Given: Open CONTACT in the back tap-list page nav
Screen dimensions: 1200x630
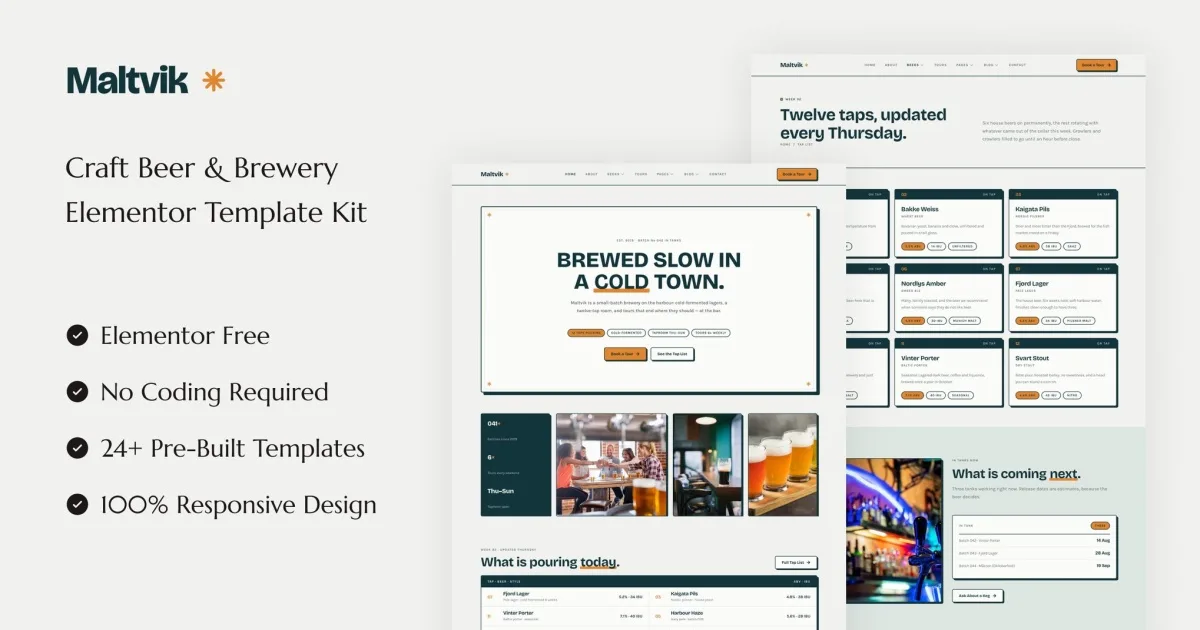Looking at the screenshot, I should [x=1017, y=65].
